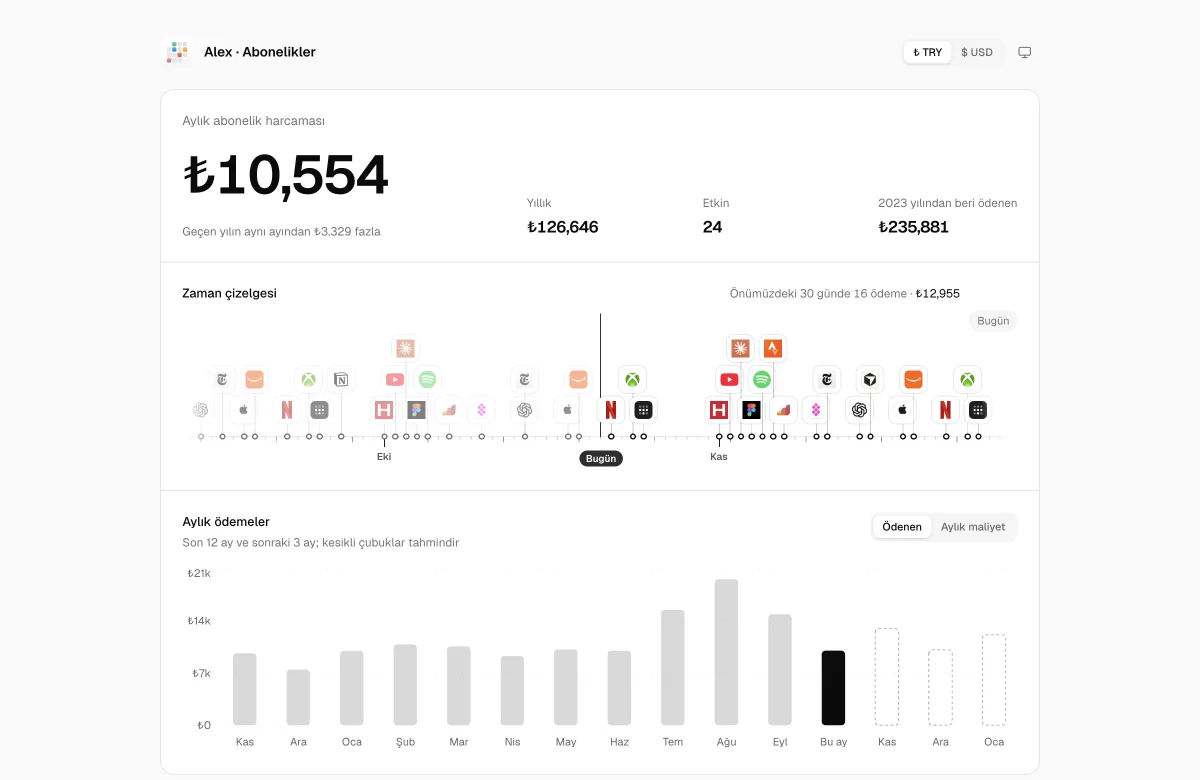Click the Haz bar in the chart
The width and height of the screenshot is (1200, 780).
(619, 688)
